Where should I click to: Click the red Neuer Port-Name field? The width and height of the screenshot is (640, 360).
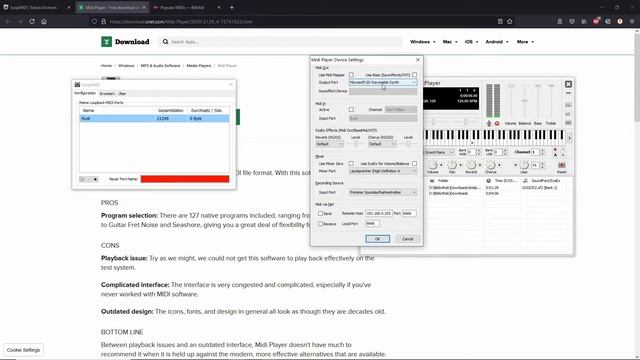point(185,179)
